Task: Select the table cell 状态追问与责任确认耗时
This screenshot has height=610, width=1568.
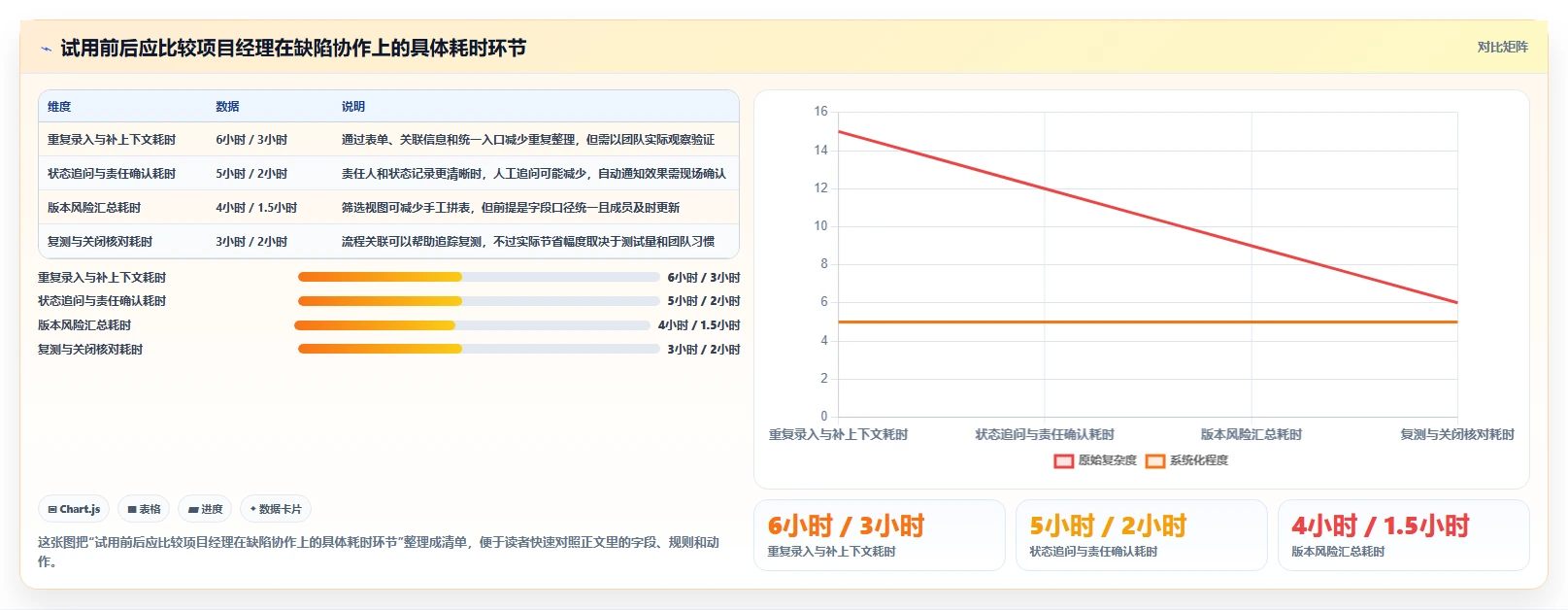Action: [112, 174]
